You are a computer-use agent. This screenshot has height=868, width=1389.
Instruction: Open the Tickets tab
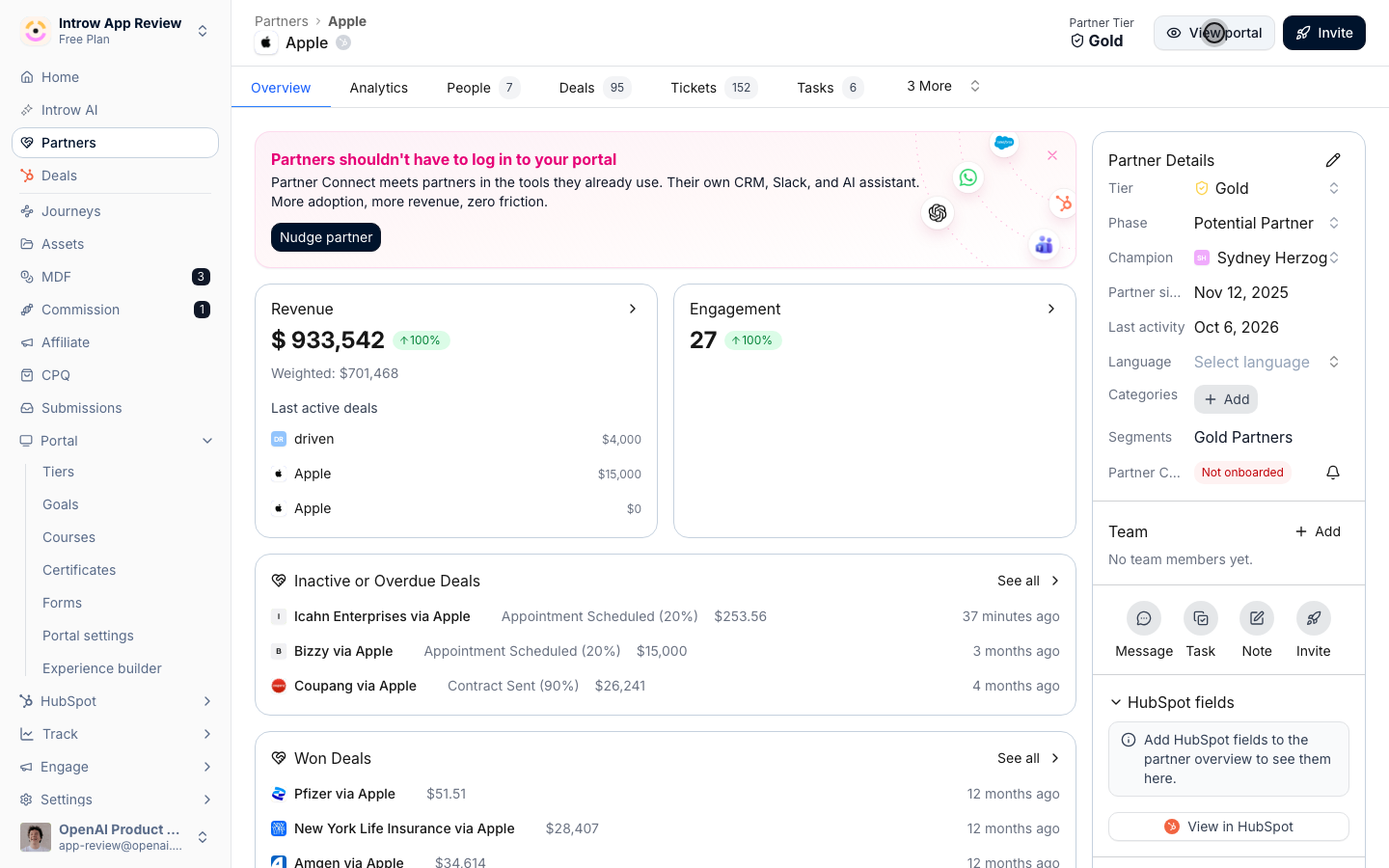714,88
